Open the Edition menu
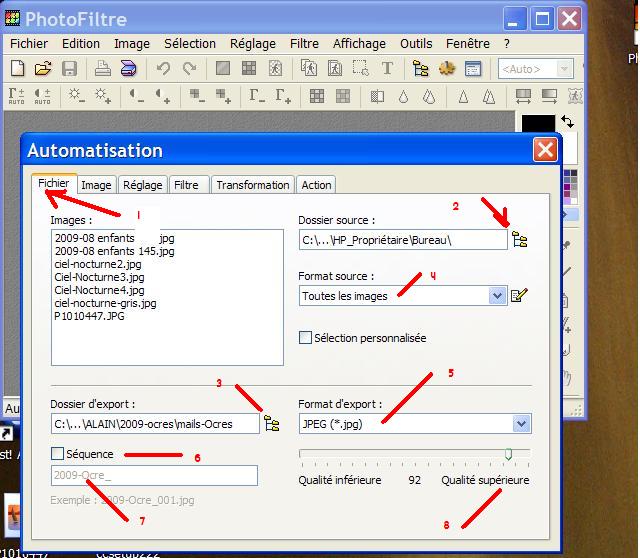 point(81,43)
